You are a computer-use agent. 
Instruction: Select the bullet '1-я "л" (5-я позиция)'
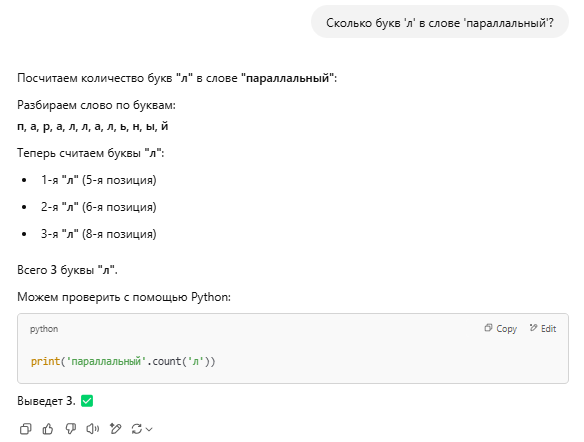coord(99,180)
